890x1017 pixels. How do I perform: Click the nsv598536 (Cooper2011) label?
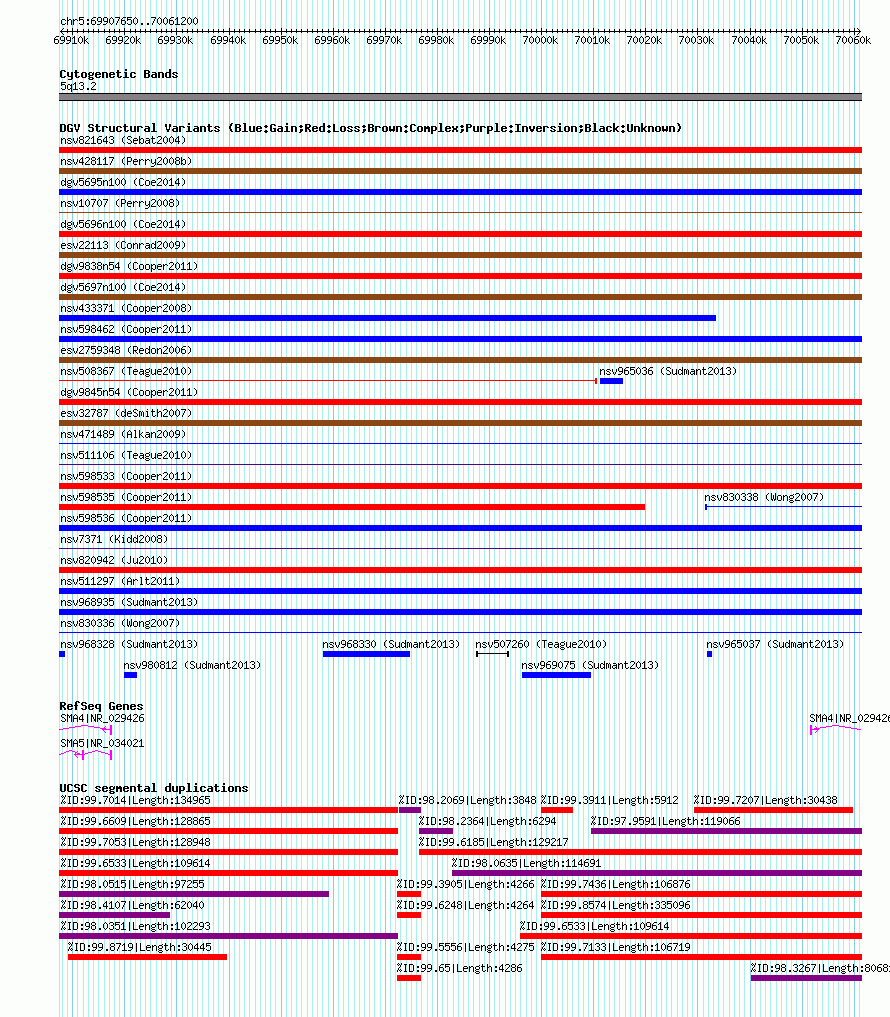(x=126, y=518)
